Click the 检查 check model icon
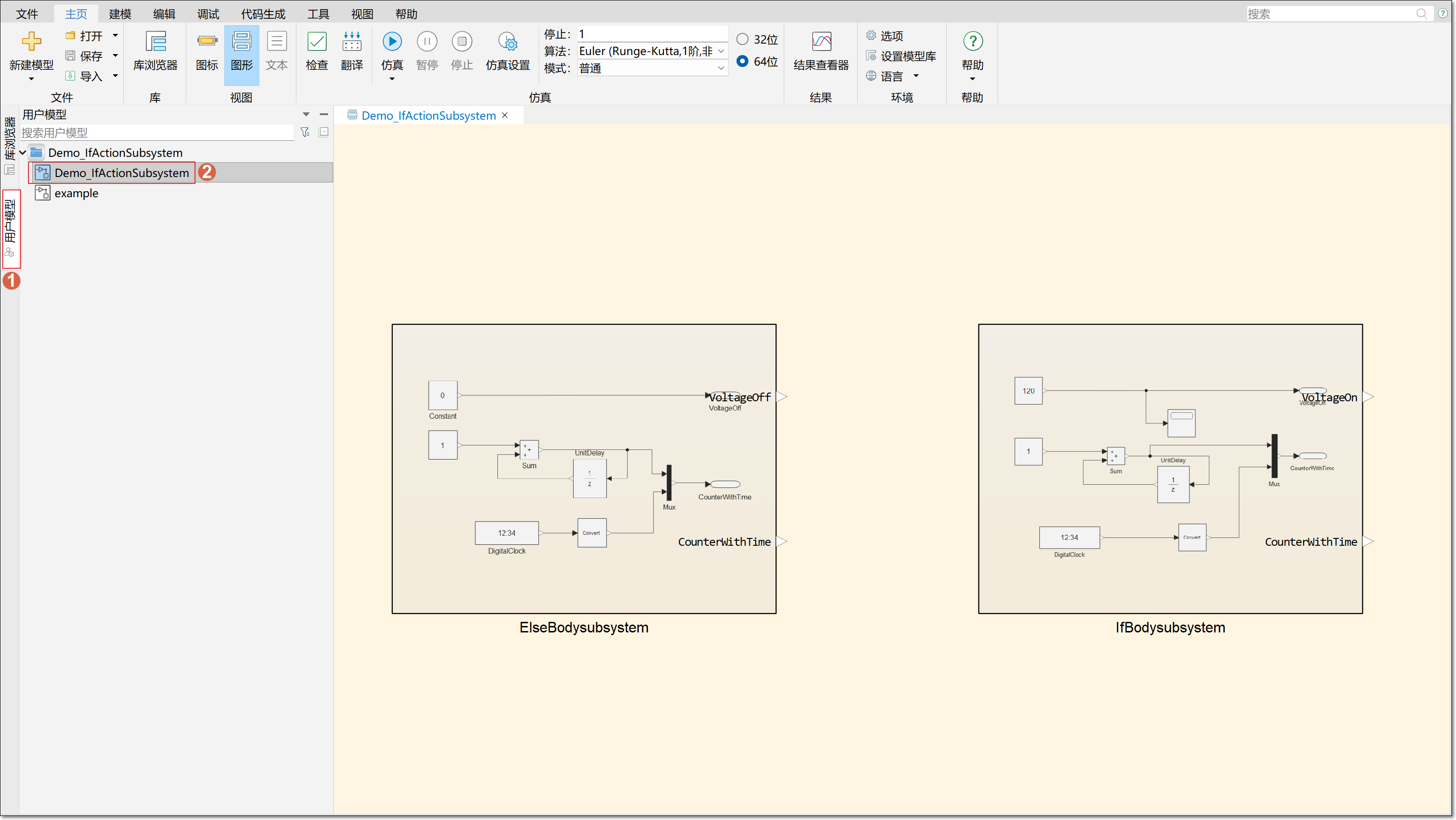Viewport: 1456px width, 820px height. (x=317, y=42)
